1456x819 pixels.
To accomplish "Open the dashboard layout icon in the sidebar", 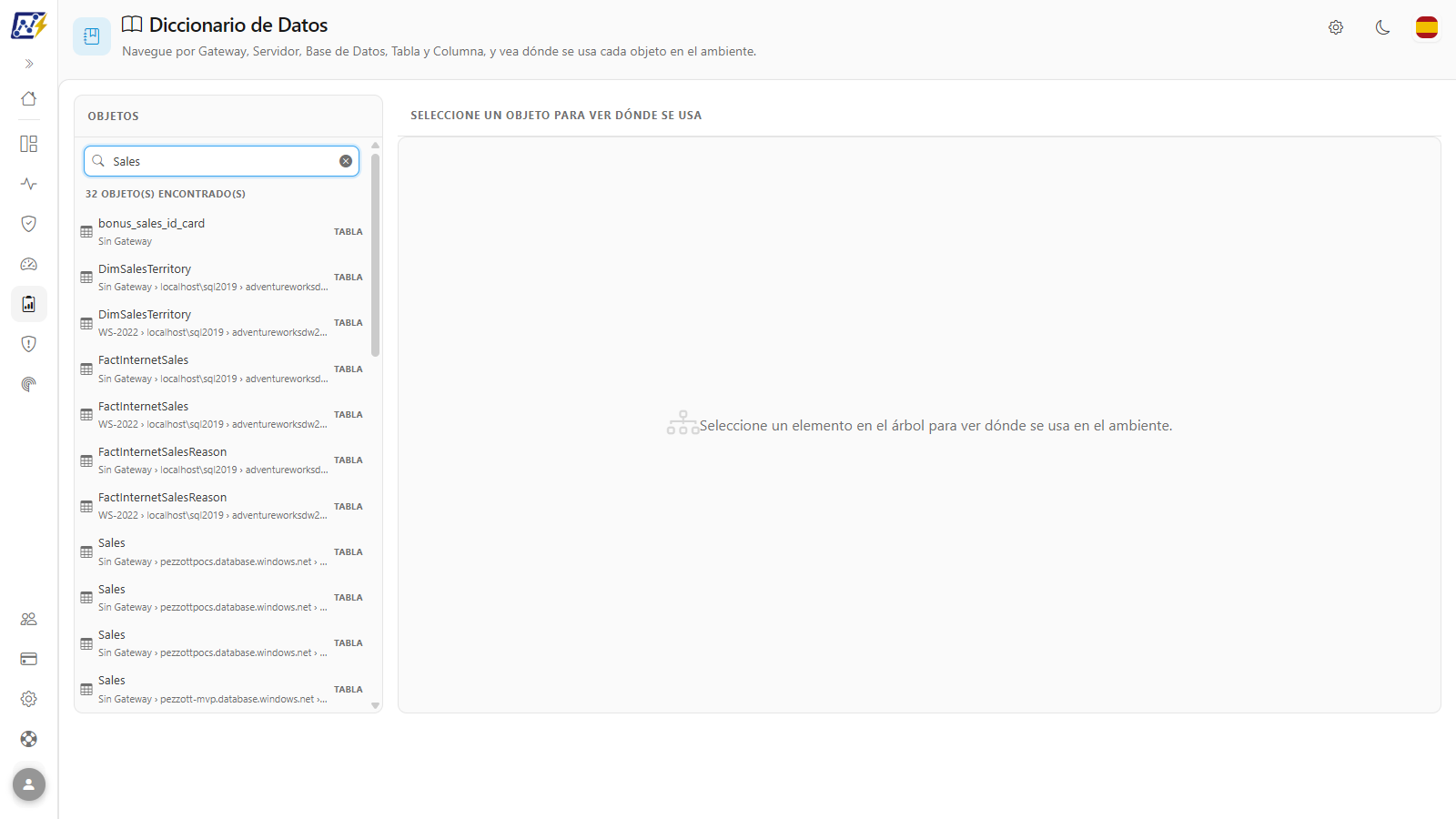I will point(29,144).
